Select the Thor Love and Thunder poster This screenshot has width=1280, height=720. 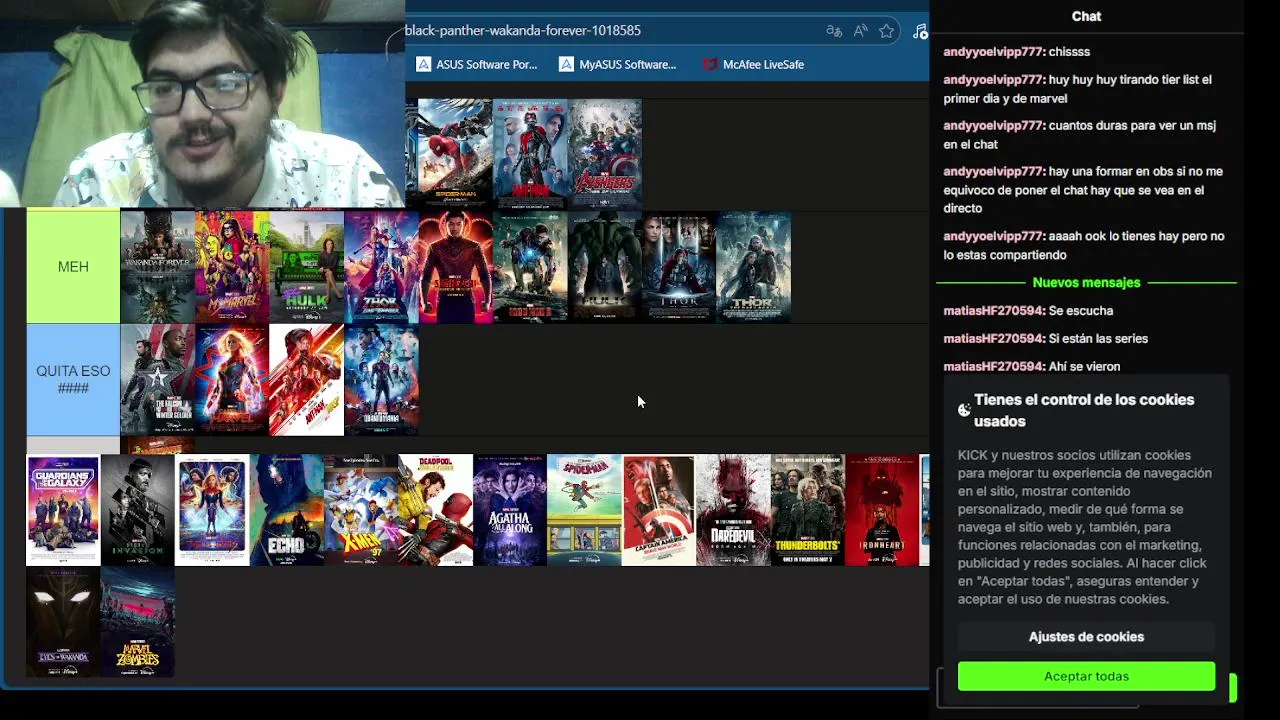coord(381,267)
